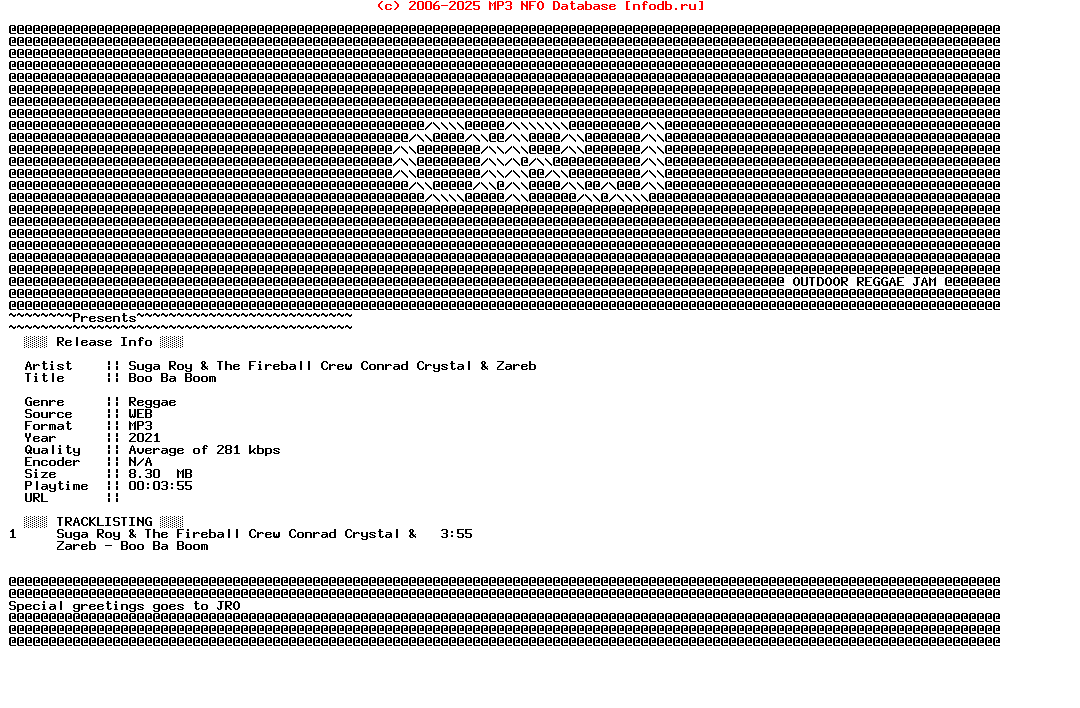
Task: Select the Release Info heading
Action: [104, 342]
